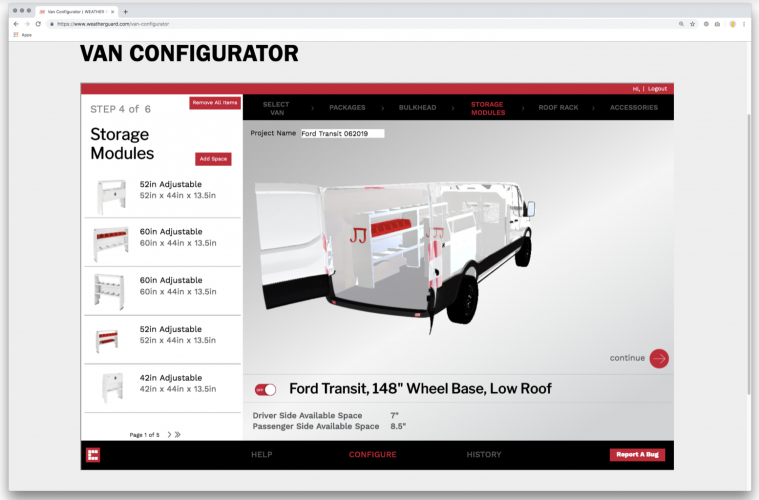Go to the Bulkhead step

417,107
